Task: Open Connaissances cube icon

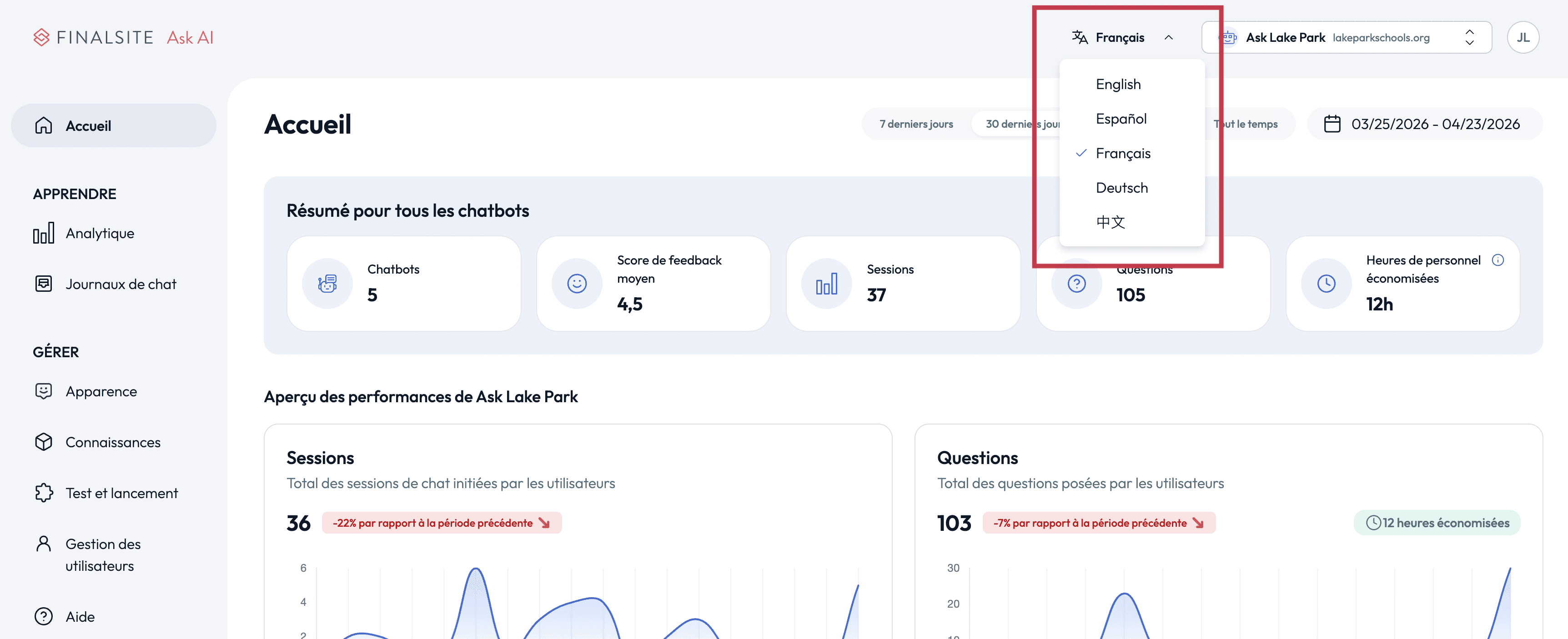Action: click(x=44, y=442)
